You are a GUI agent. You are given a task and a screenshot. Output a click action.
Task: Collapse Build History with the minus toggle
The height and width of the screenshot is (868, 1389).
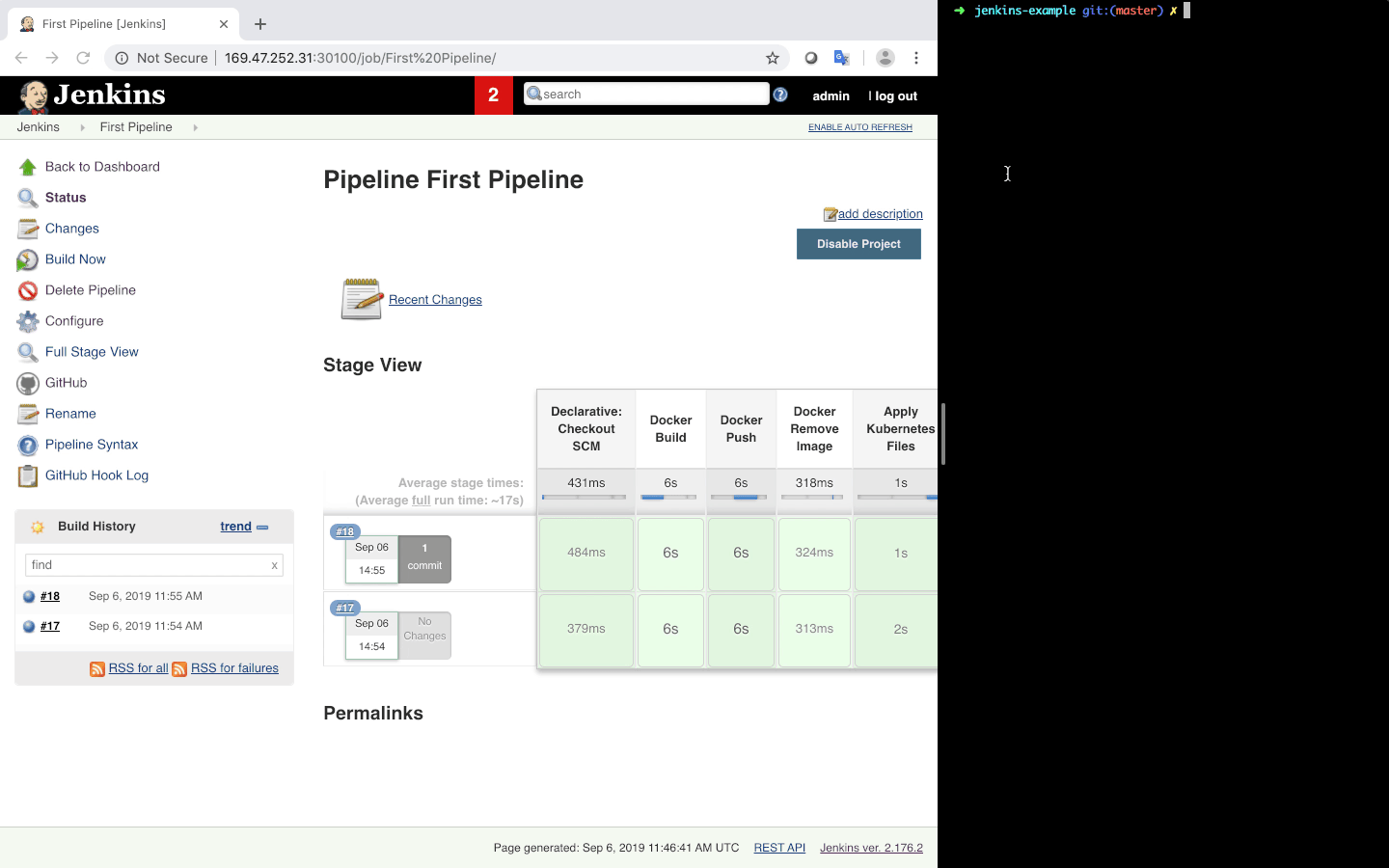262,528
